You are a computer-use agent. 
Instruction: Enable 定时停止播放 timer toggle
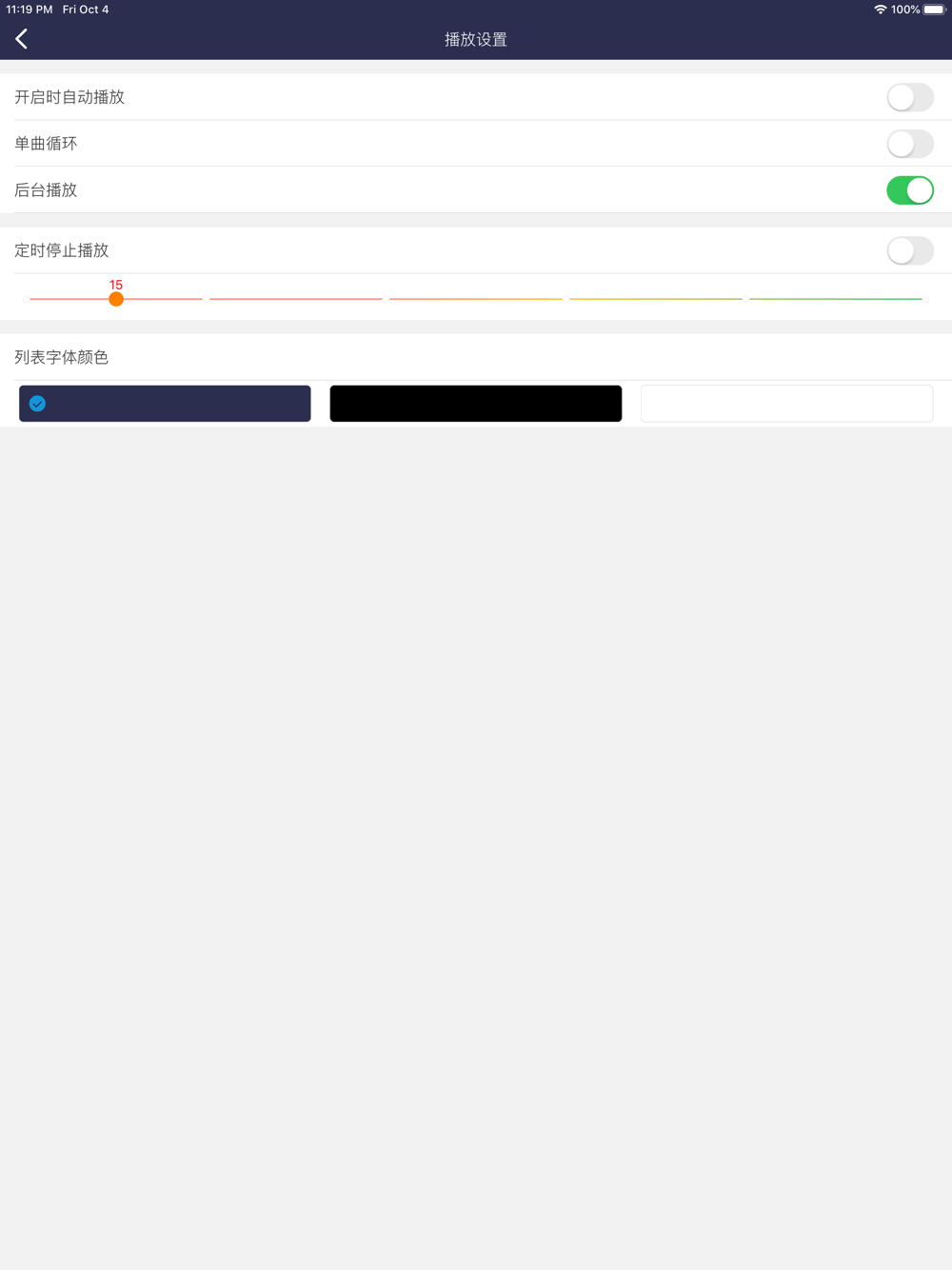(910, 250)
